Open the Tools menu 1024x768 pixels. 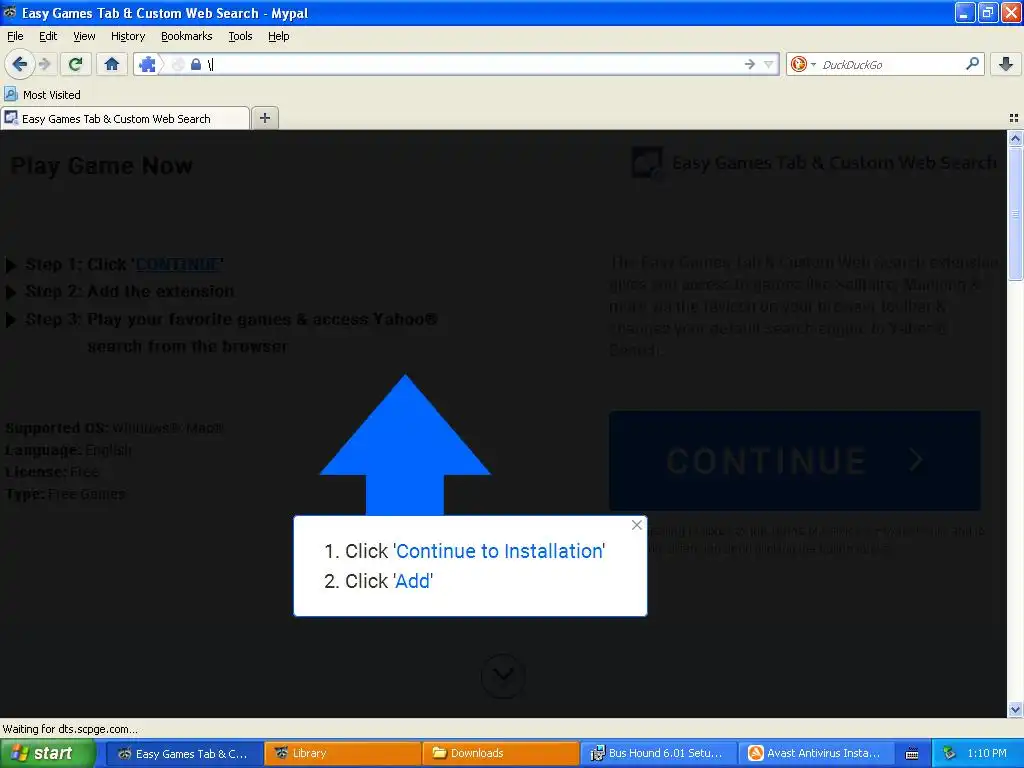coord(240,36)
